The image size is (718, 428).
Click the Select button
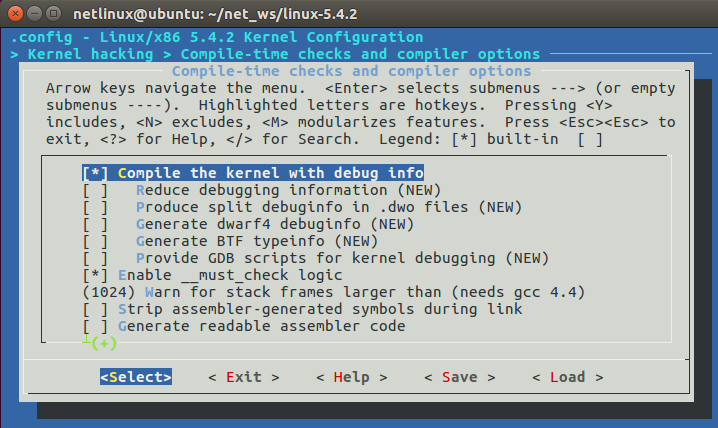pyautogui.click(x=136, y=377)
